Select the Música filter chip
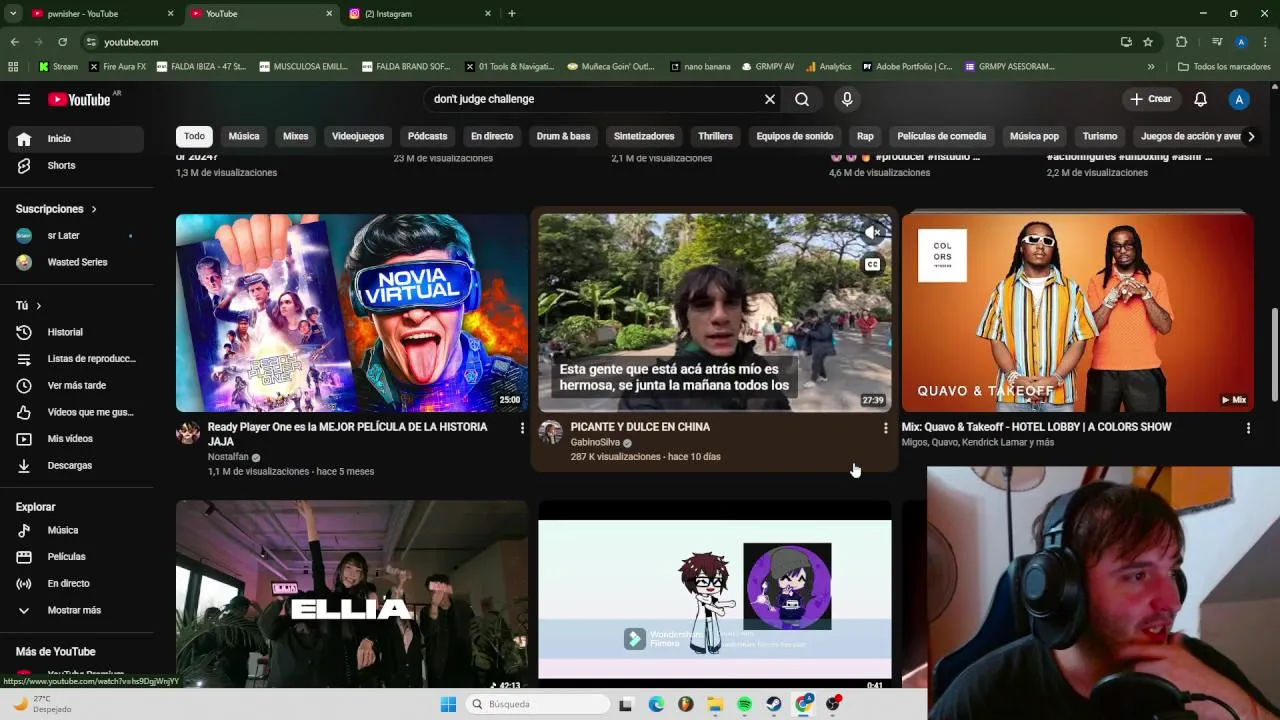 pos(244,136)
